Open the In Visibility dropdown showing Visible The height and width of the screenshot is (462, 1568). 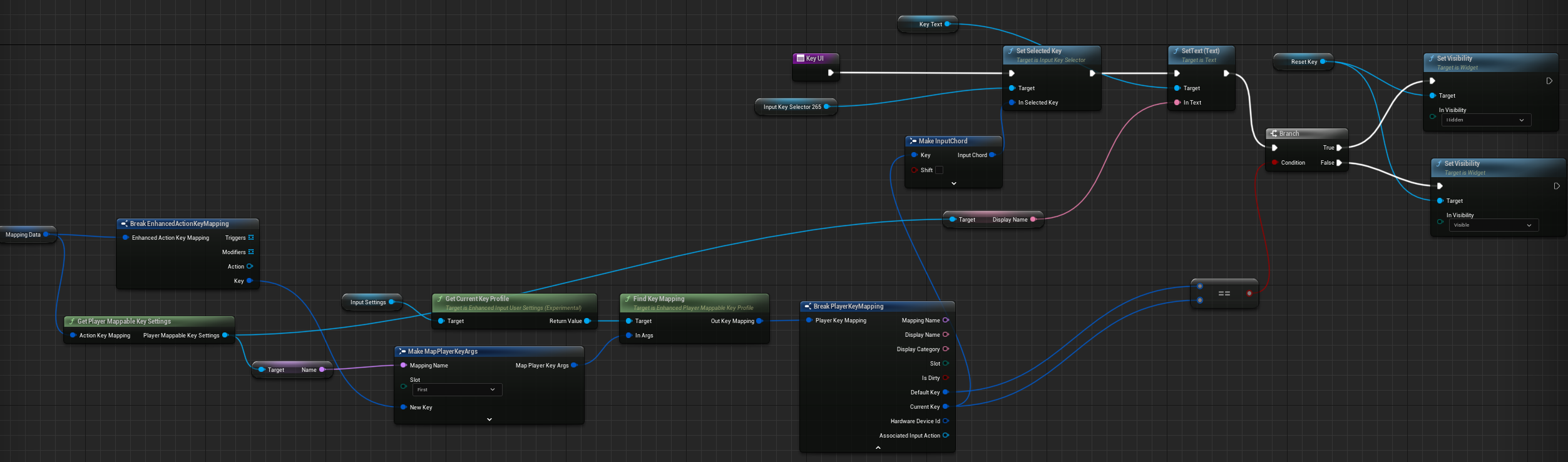click(x=1493, y=225)
